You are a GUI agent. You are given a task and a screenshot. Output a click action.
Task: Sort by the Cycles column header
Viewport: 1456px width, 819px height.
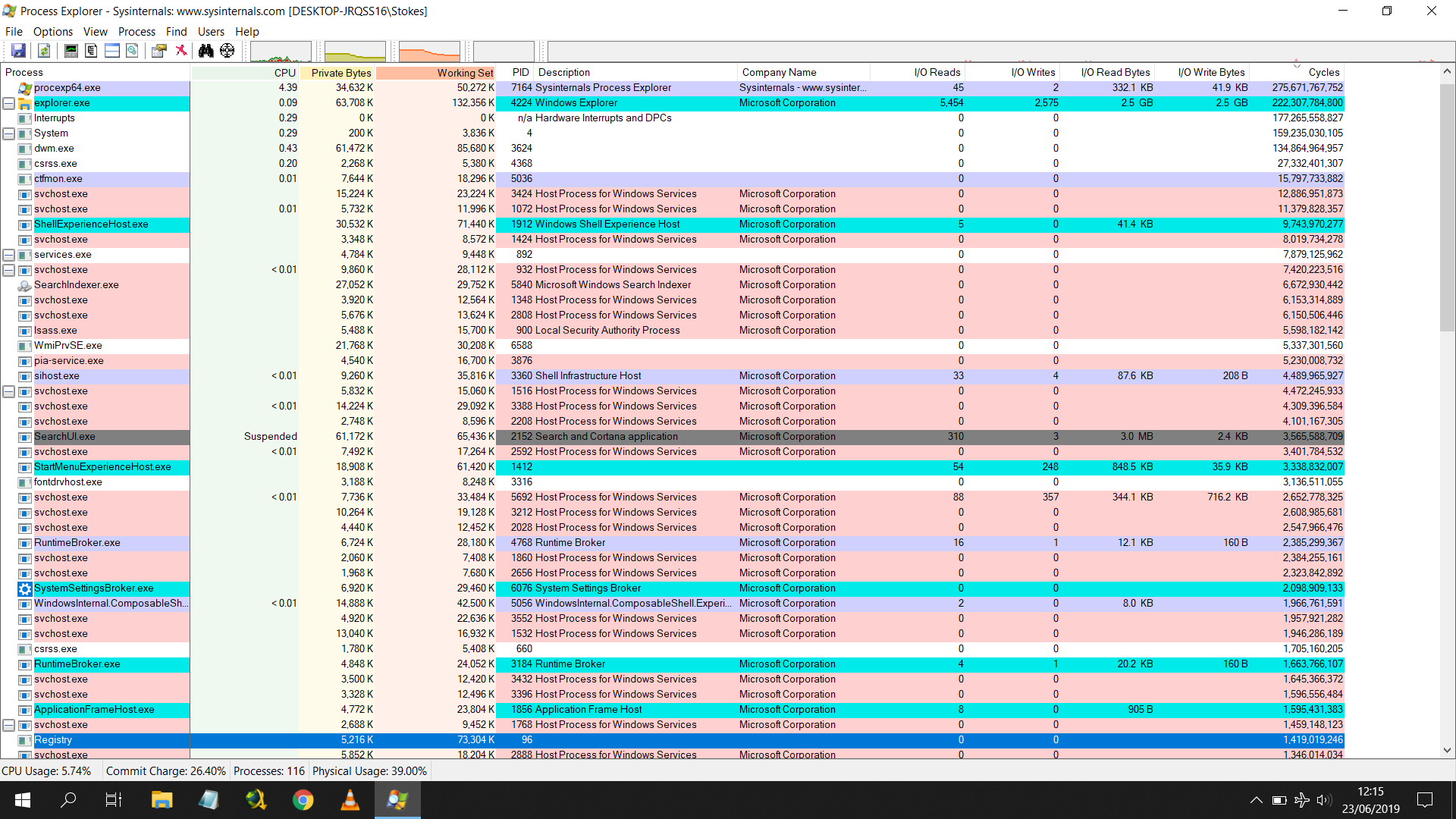click(1297, 72)
